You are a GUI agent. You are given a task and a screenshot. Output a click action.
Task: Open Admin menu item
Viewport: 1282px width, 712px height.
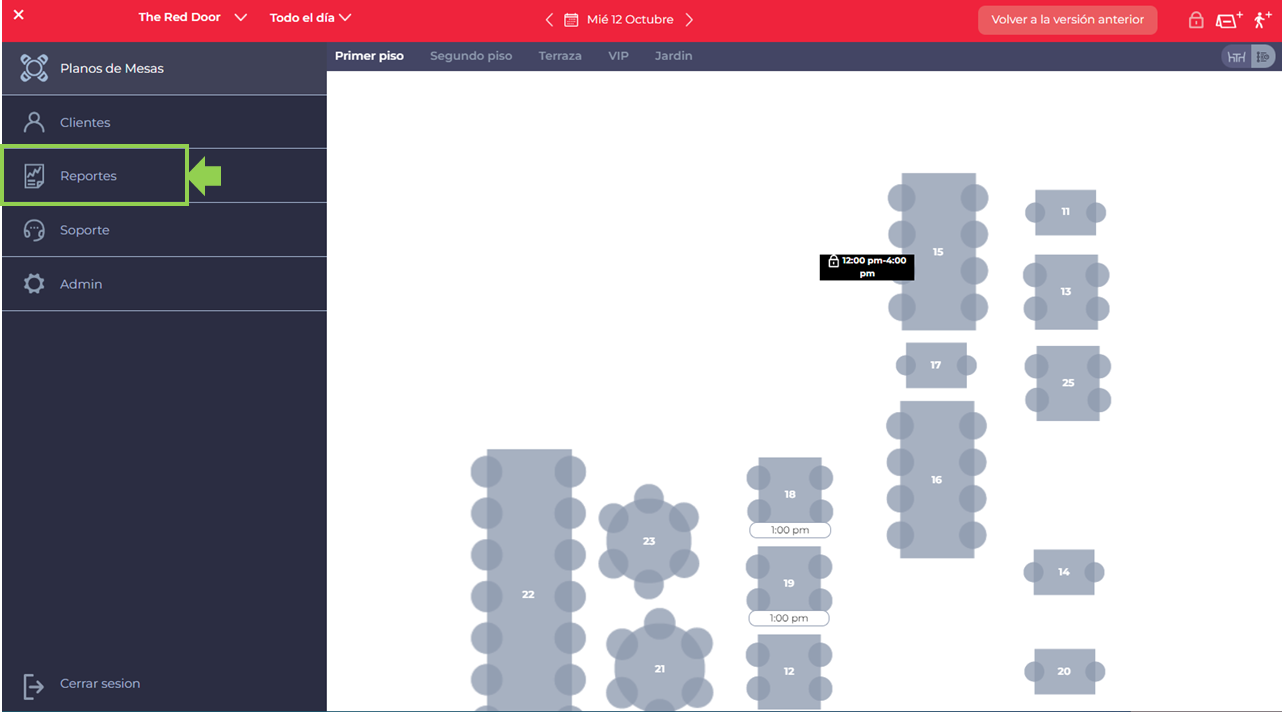pyautogui.click(x=164, y=284)
